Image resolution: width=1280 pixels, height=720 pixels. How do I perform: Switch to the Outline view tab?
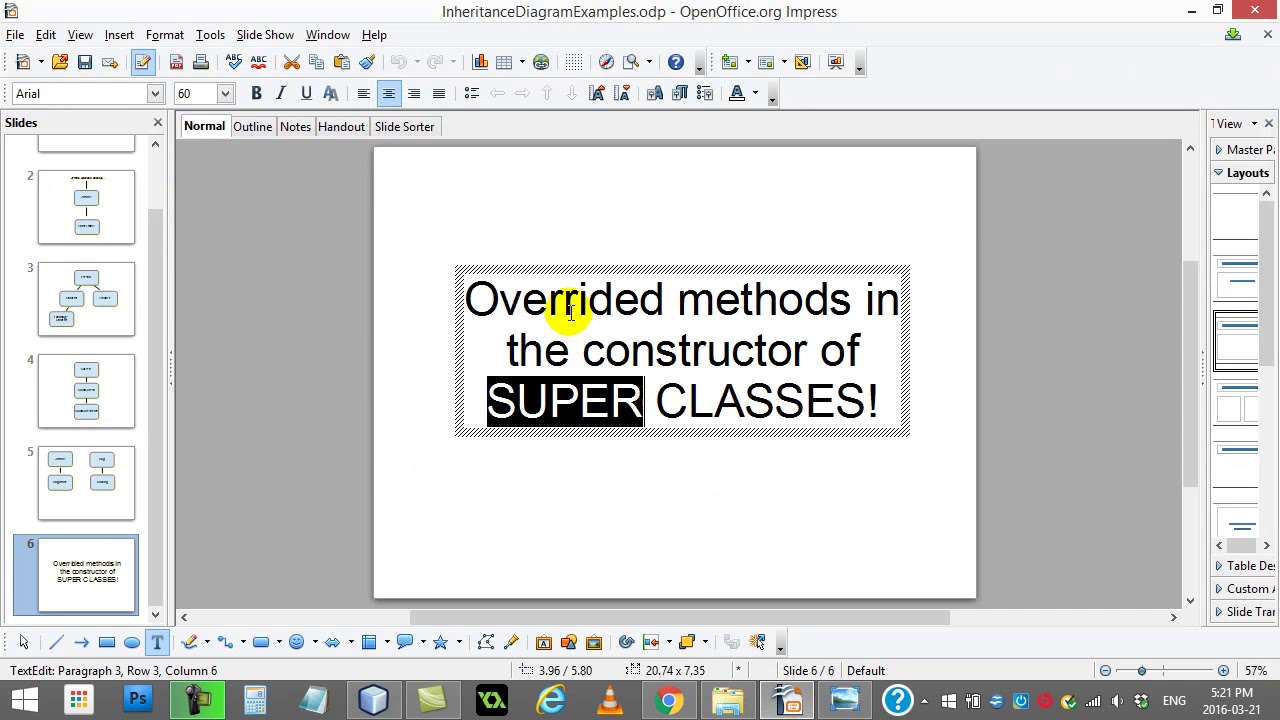[x=252, y=127]
